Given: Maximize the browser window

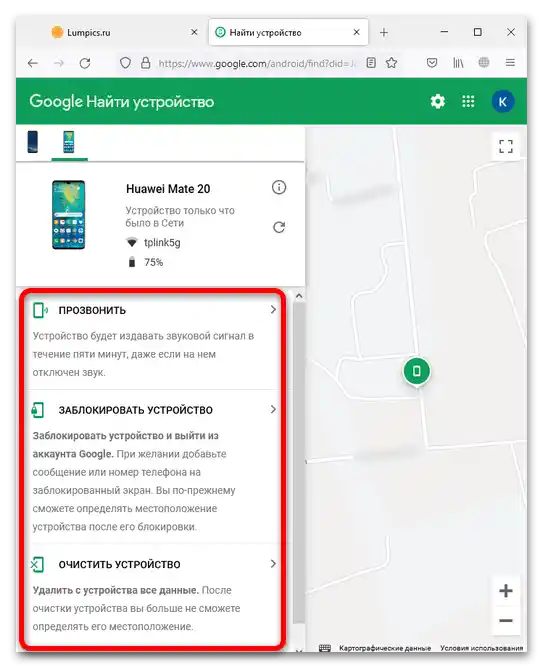Looking at the screenshot, I should [478, 32].
